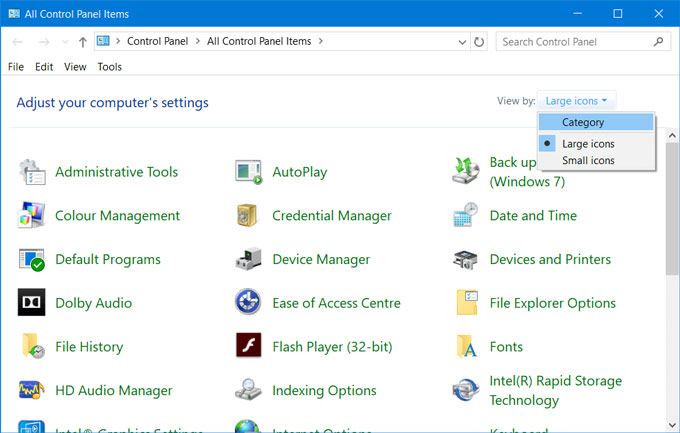Open the Device Manager text link
Viewport: 680px width, 433px height.
[321, 259]
